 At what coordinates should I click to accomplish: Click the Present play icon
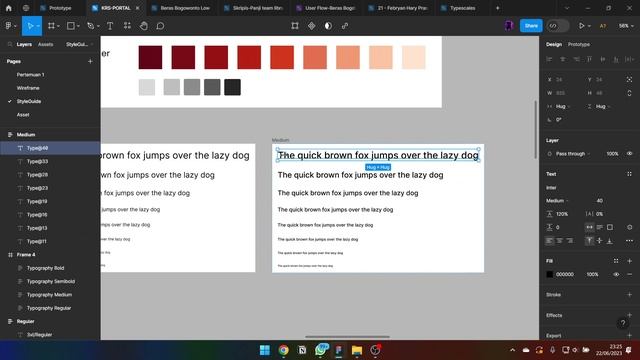click(x=581, y=26)
